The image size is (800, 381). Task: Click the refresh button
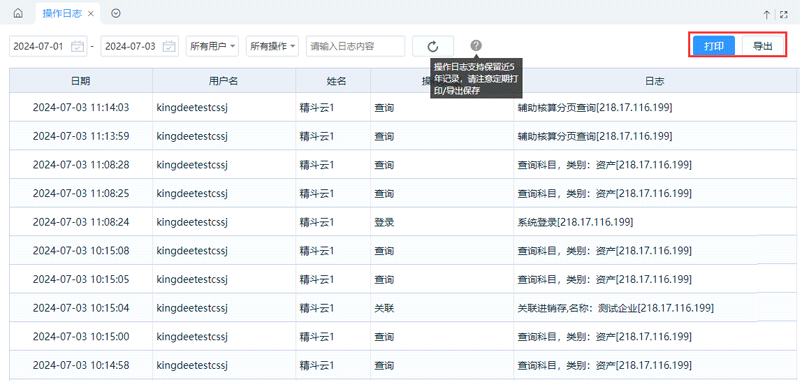pyautogui.click(x=433, y=46)
